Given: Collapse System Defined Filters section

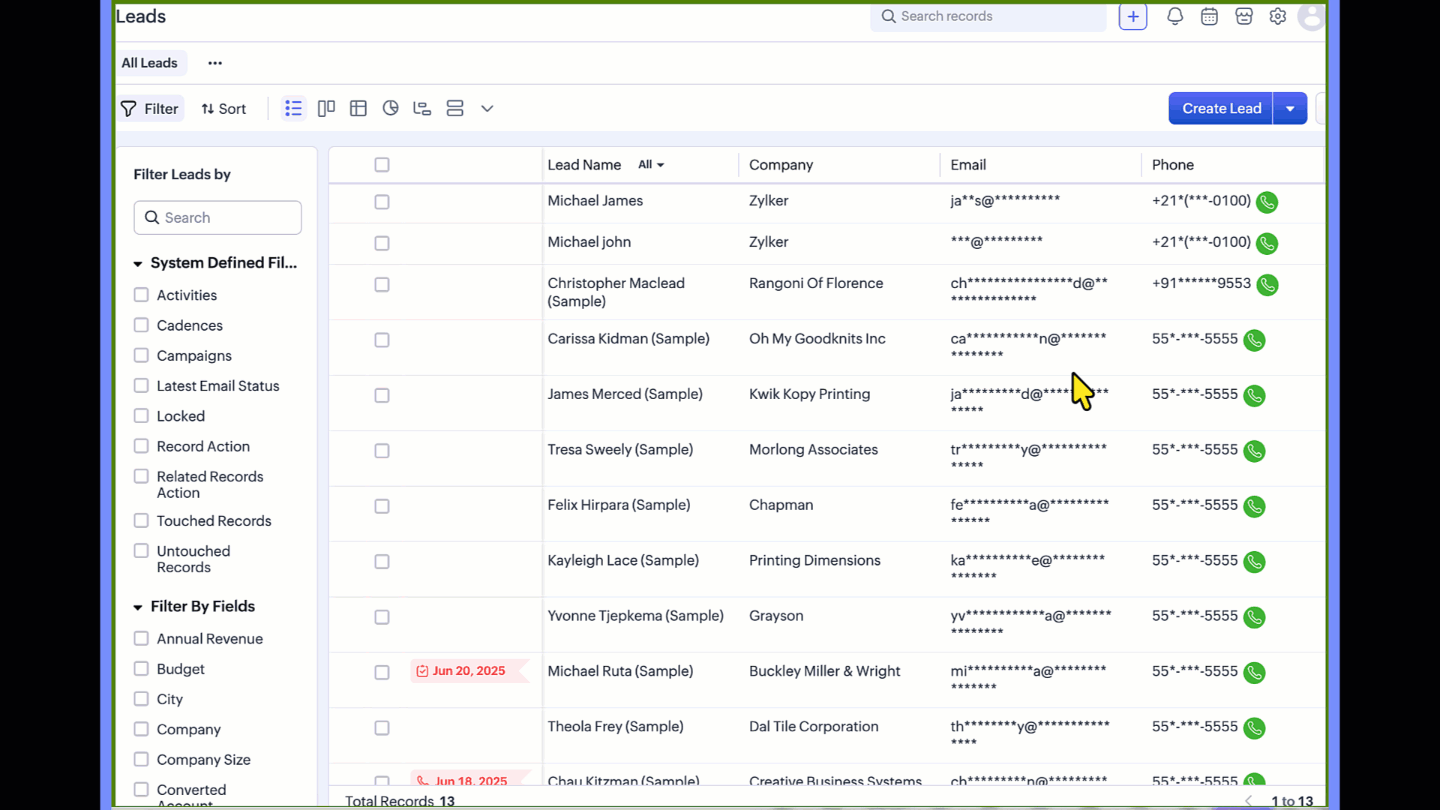Looking at the screenshot, I should tap(138, 264).
